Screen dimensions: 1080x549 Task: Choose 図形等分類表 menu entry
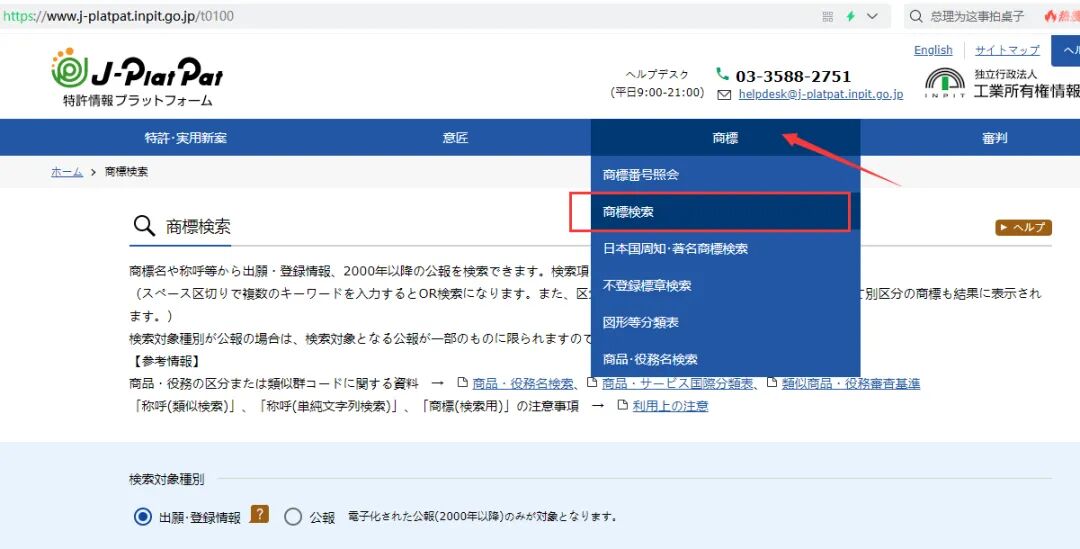tap(725, 322)
